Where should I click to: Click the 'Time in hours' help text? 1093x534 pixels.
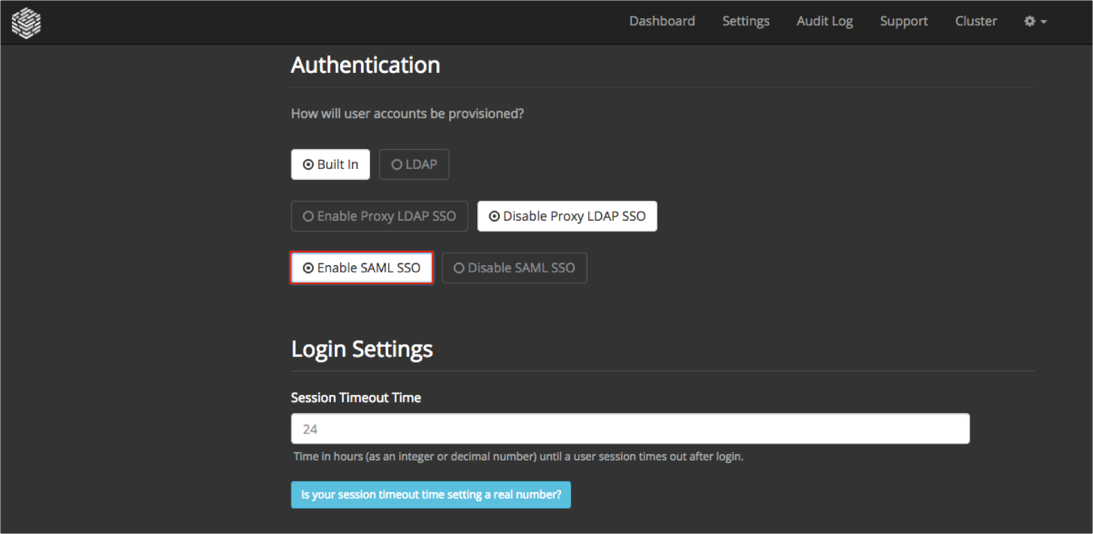pyautogui.click(x=518, y=457)
